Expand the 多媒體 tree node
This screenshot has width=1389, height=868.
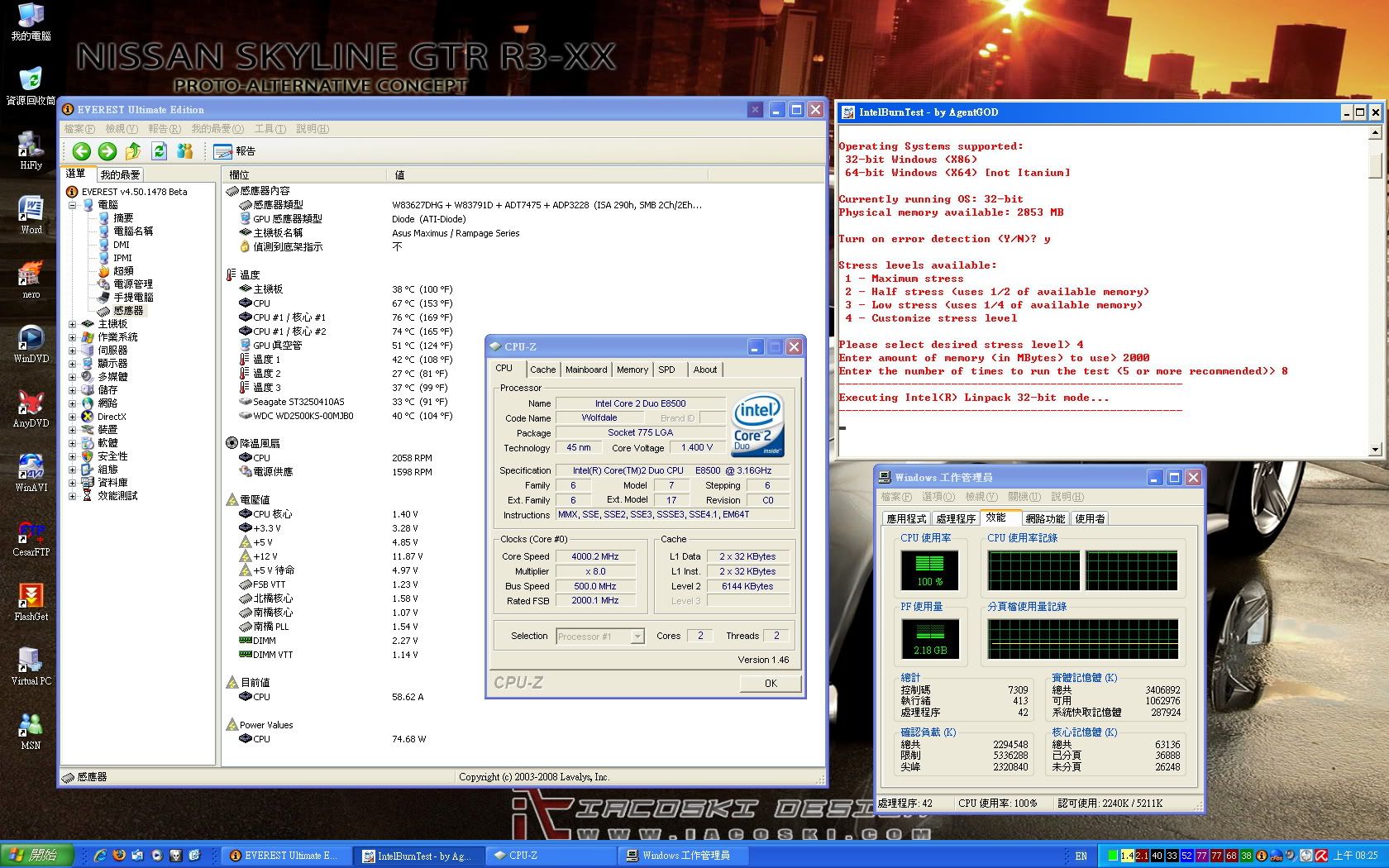pos(73,377)
